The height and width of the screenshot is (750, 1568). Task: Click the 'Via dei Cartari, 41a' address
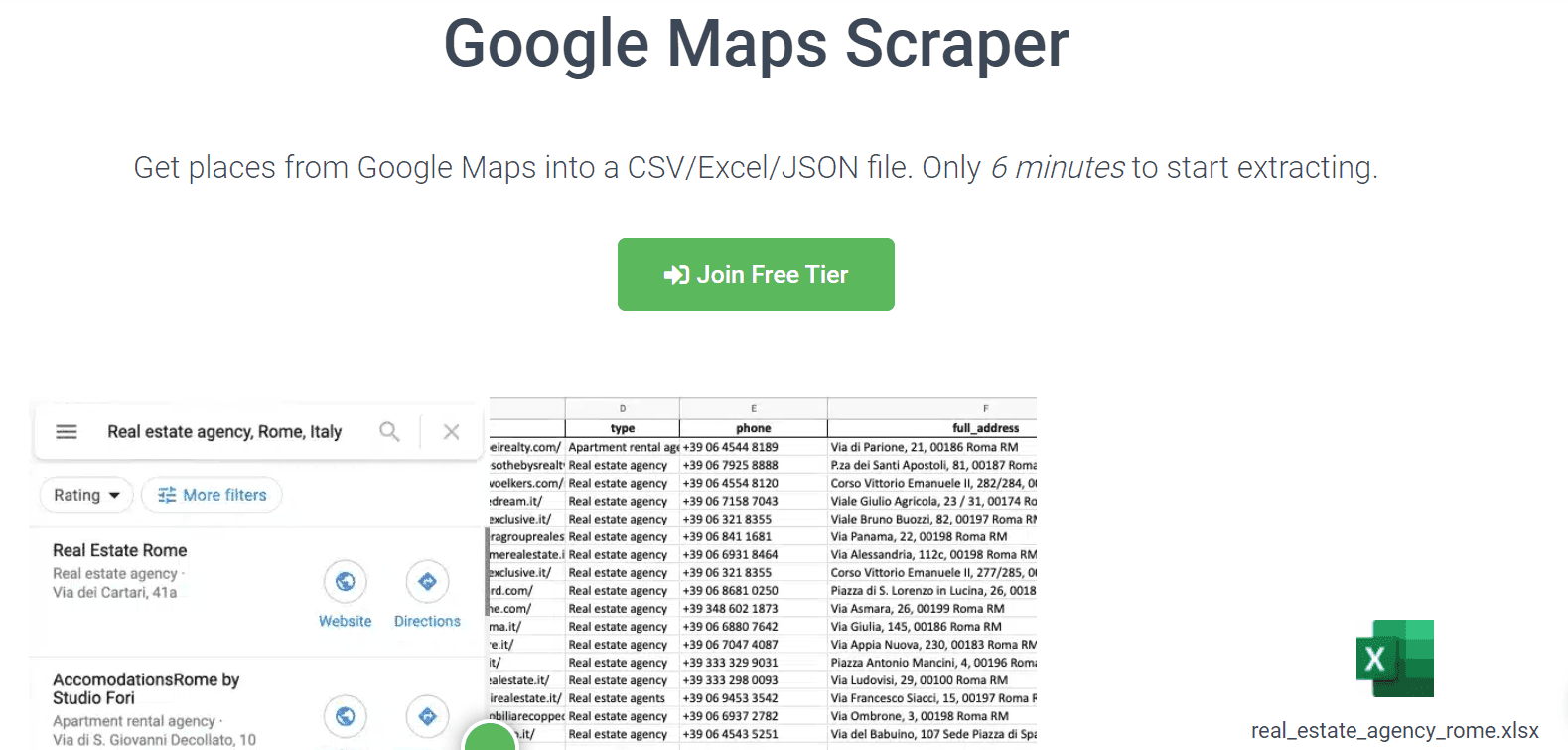point(115,593)
